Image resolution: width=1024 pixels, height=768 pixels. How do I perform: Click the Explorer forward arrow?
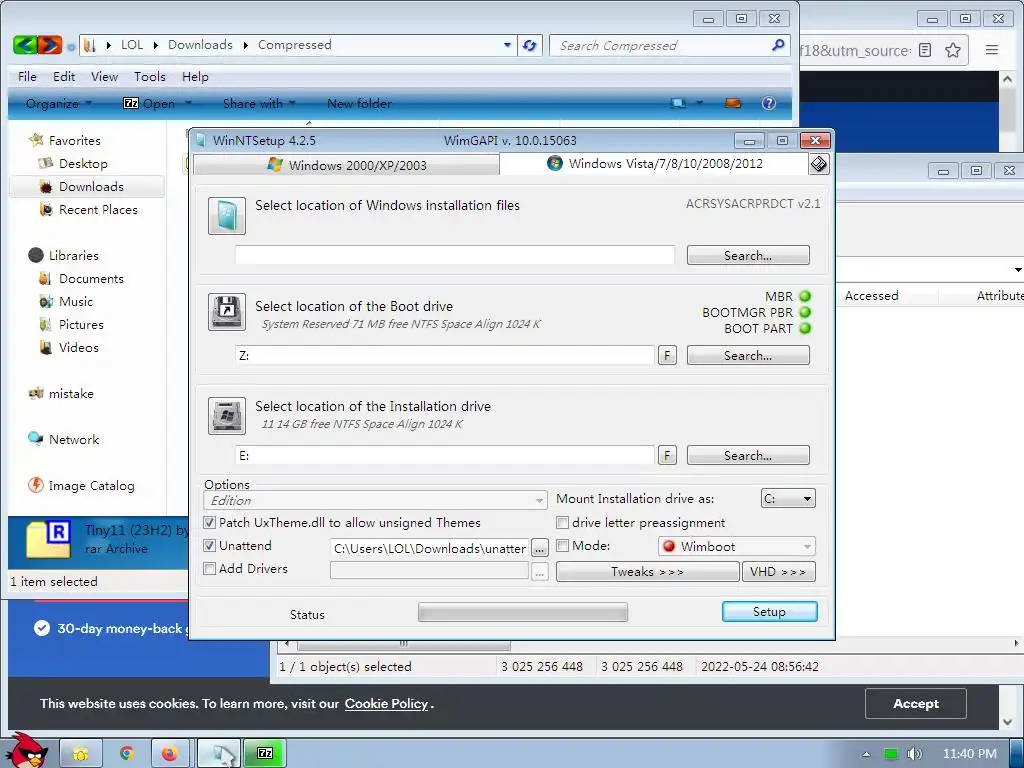tap(50, 45)
